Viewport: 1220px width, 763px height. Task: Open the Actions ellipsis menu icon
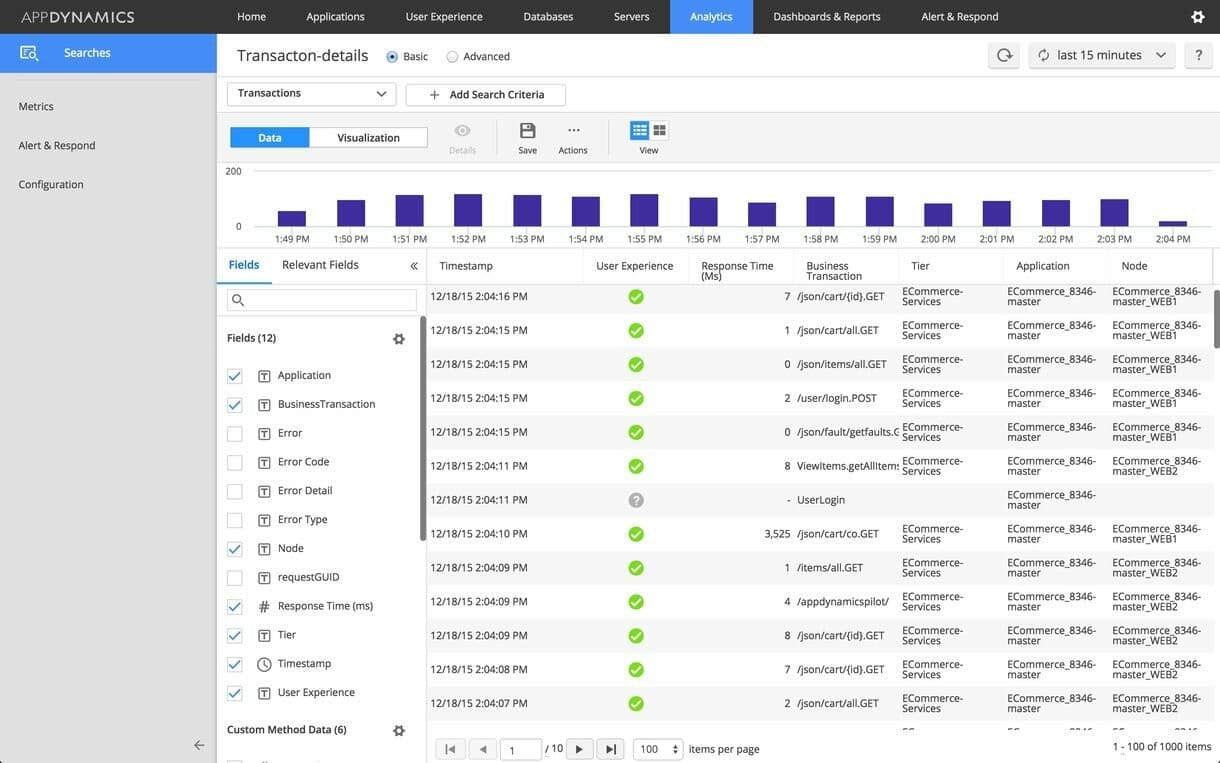click(572, 128)
